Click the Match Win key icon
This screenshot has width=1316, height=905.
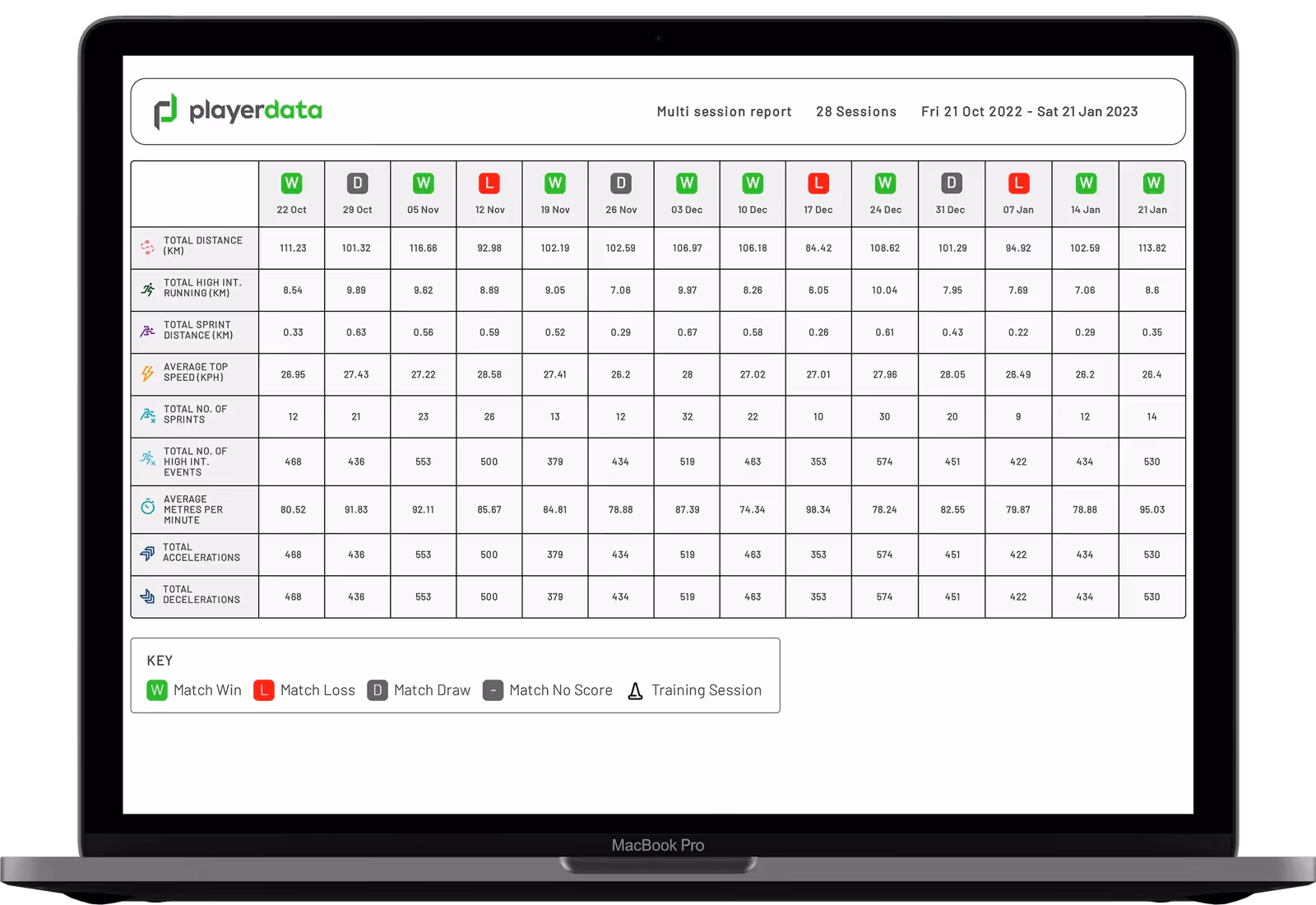tap(157, 690)
